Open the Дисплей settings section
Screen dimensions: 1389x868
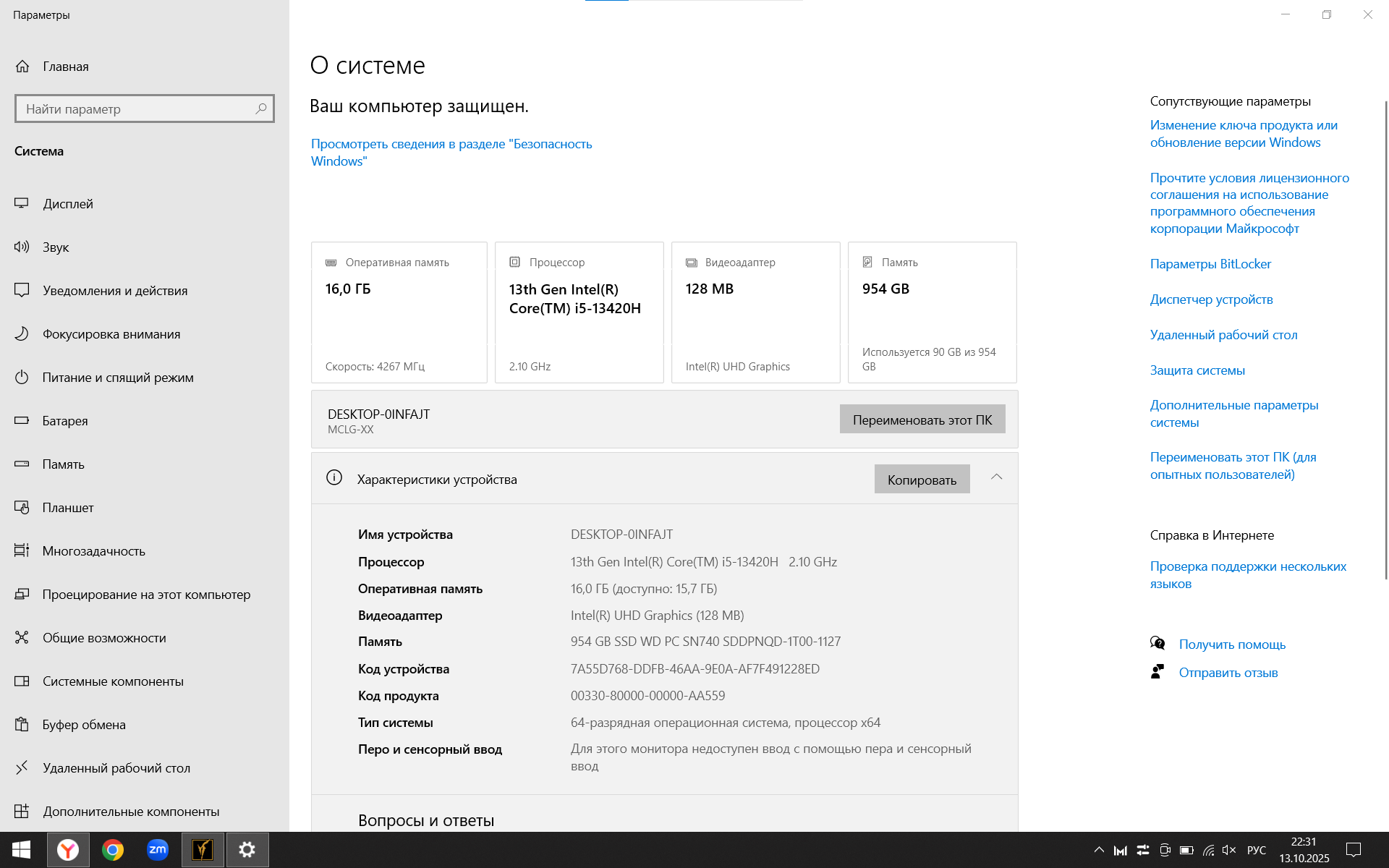(67, 204)
